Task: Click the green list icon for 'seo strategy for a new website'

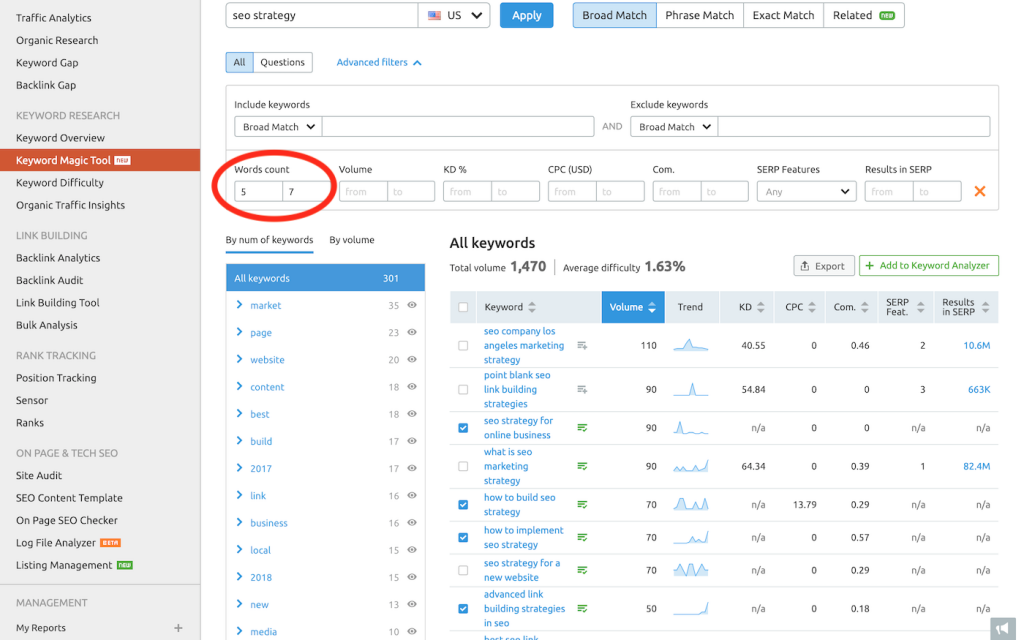Action: pyautogui.click(x=582, y=570)
